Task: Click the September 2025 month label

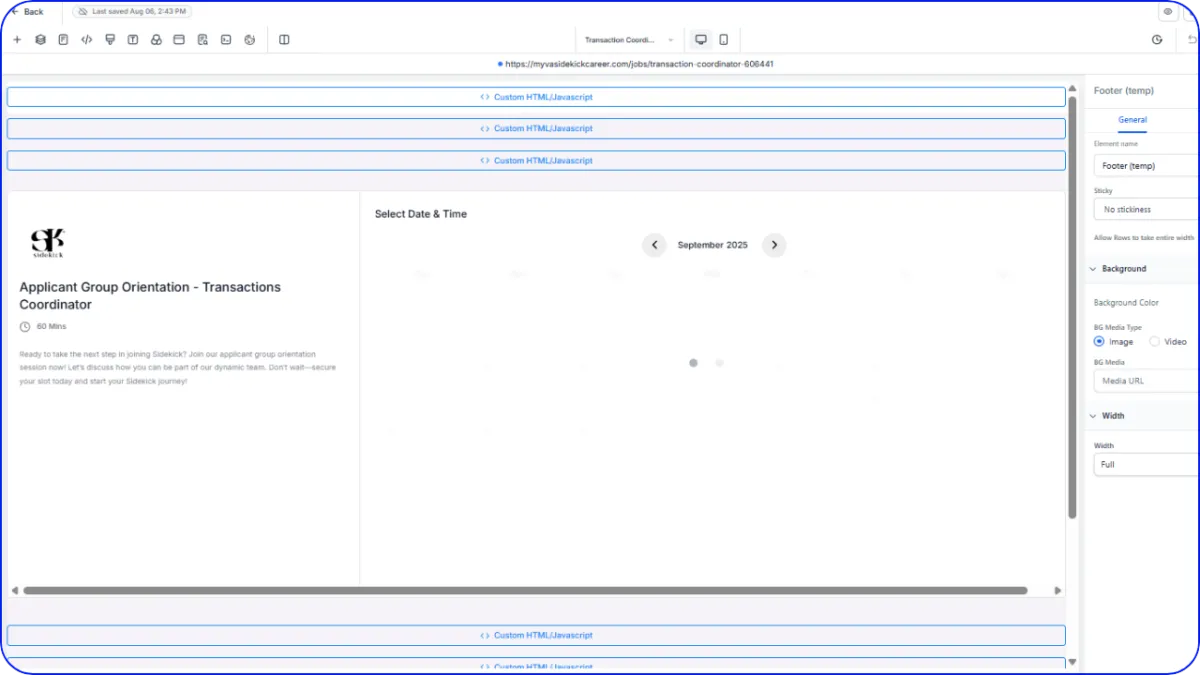Action: 712,245
